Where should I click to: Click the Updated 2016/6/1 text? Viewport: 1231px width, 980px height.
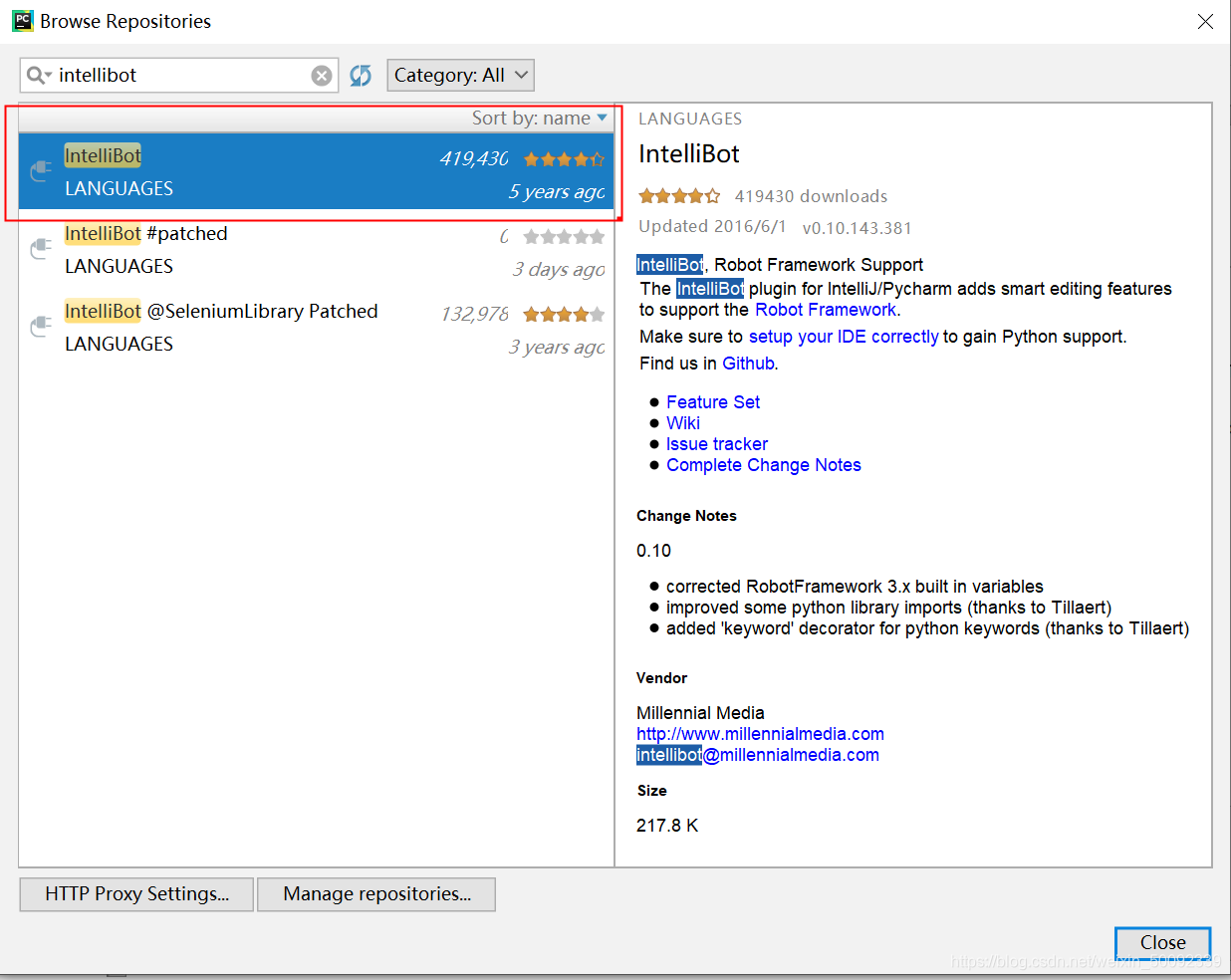point(712,226)
